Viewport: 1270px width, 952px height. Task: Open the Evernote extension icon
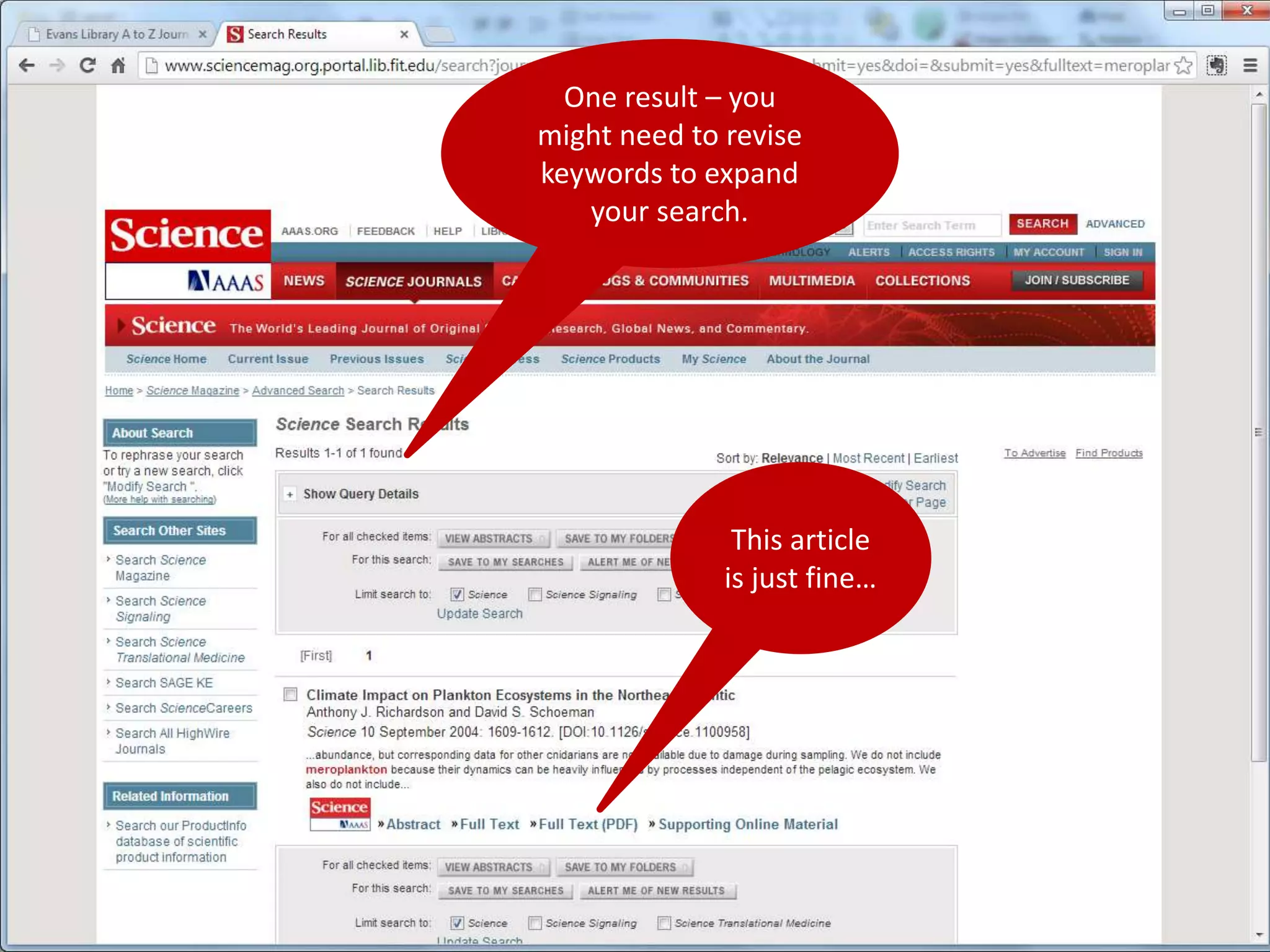(x=1217, y=65)
